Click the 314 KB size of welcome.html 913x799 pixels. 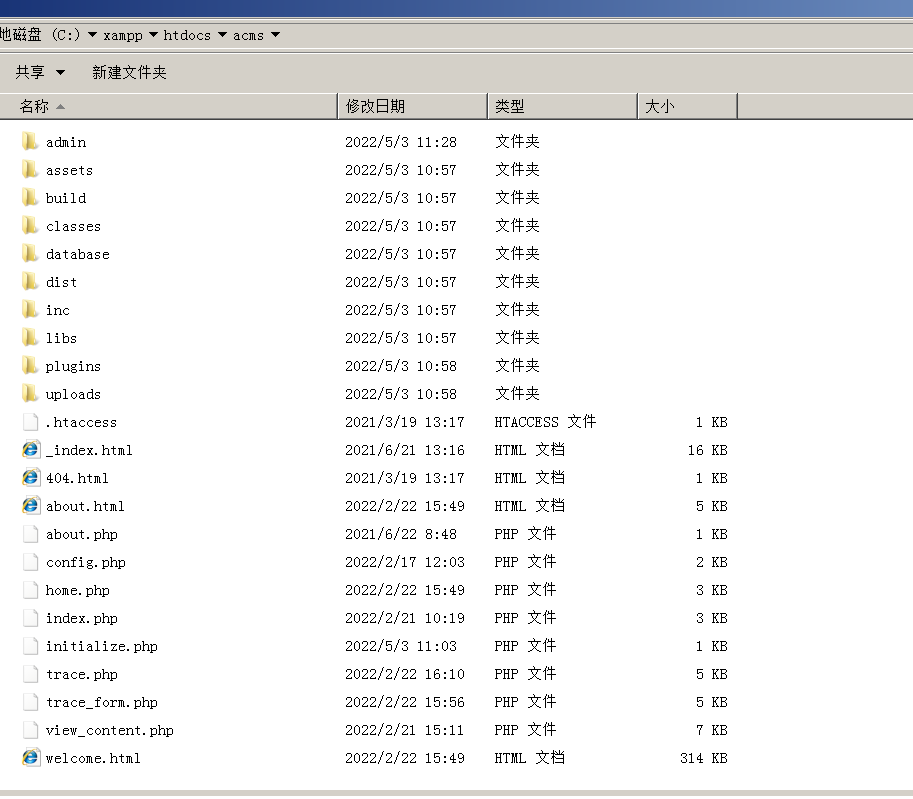[703, 758]
